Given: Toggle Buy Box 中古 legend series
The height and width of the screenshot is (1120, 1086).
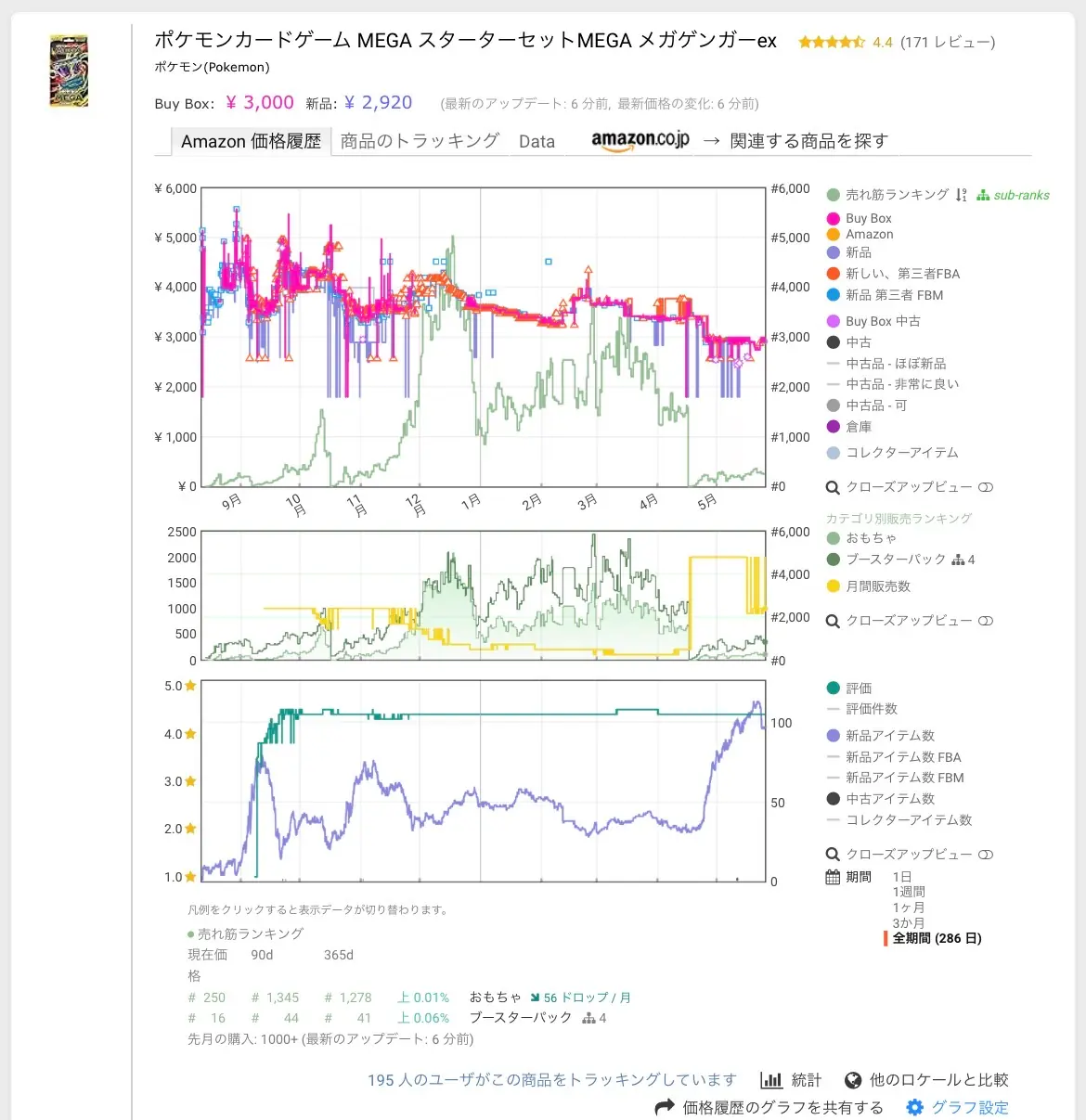Looking at the screenshot, I should 873,321.
